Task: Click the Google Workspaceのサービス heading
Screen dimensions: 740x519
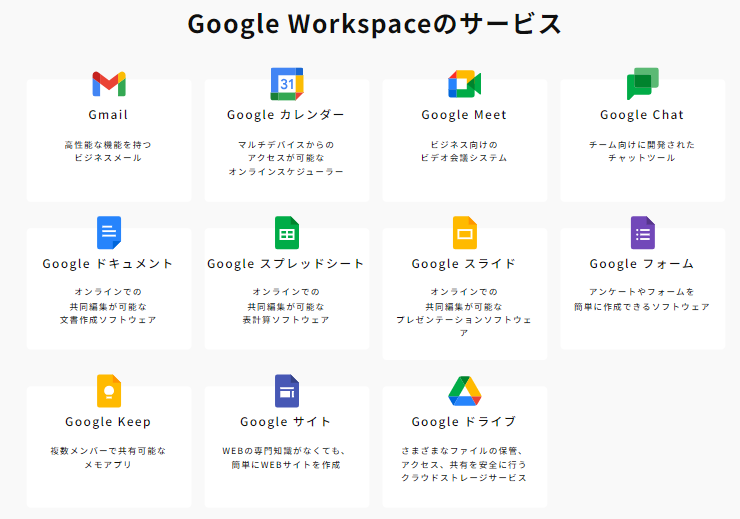Action: (374, 24)
